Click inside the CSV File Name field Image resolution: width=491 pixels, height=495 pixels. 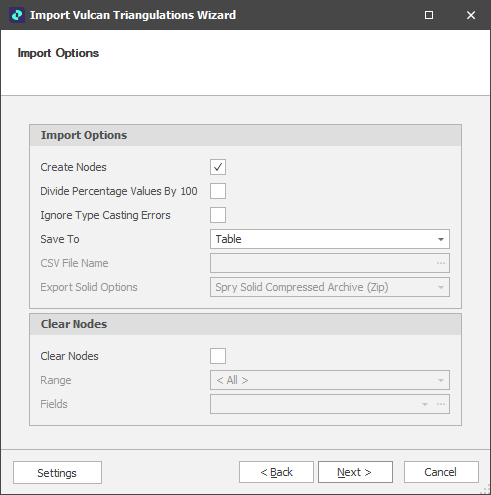[x=323, y=263]
